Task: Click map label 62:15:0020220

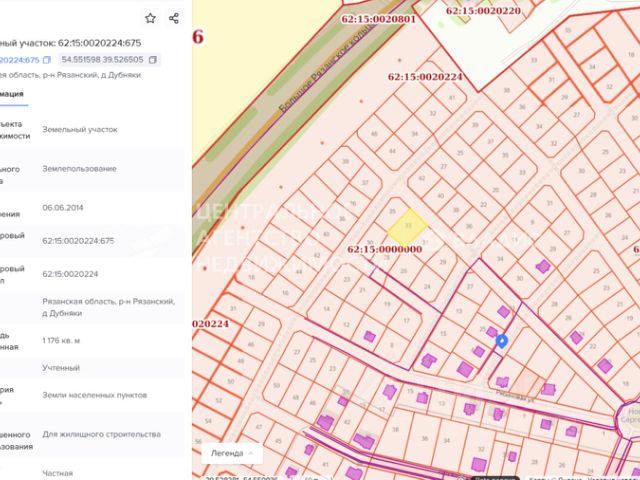Action: pyautogui.click(x=483, y=11)
